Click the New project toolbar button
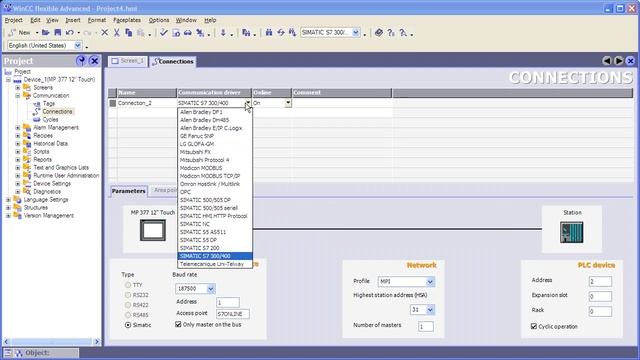Viewport: 640px width, 360px height. click(19, 33)
